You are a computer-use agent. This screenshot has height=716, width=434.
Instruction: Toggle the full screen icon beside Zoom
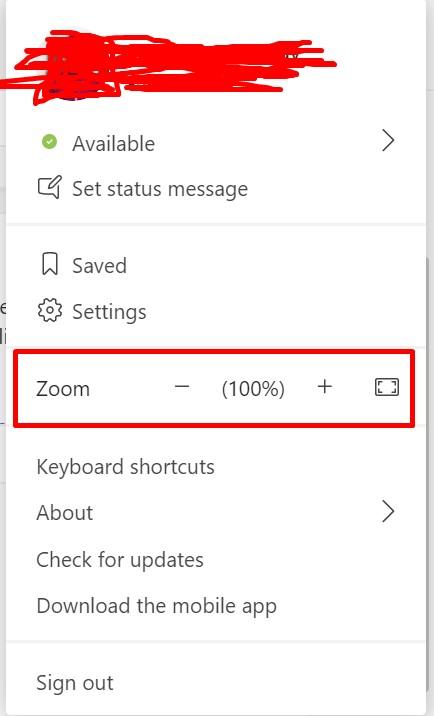[x=386, y=387]
